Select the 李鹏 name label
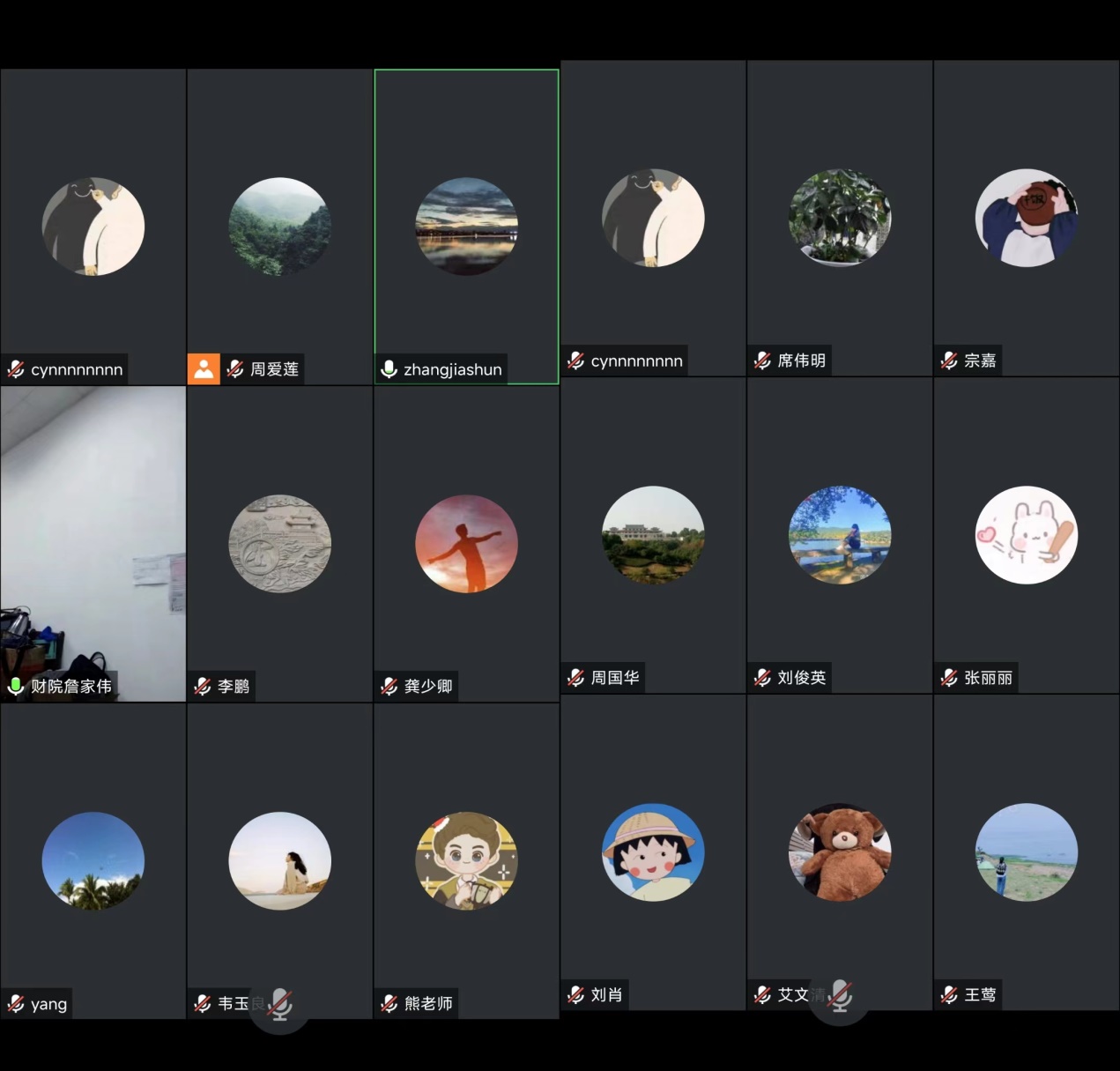Screen dimensions: 1120x1071 coord(234,687)
